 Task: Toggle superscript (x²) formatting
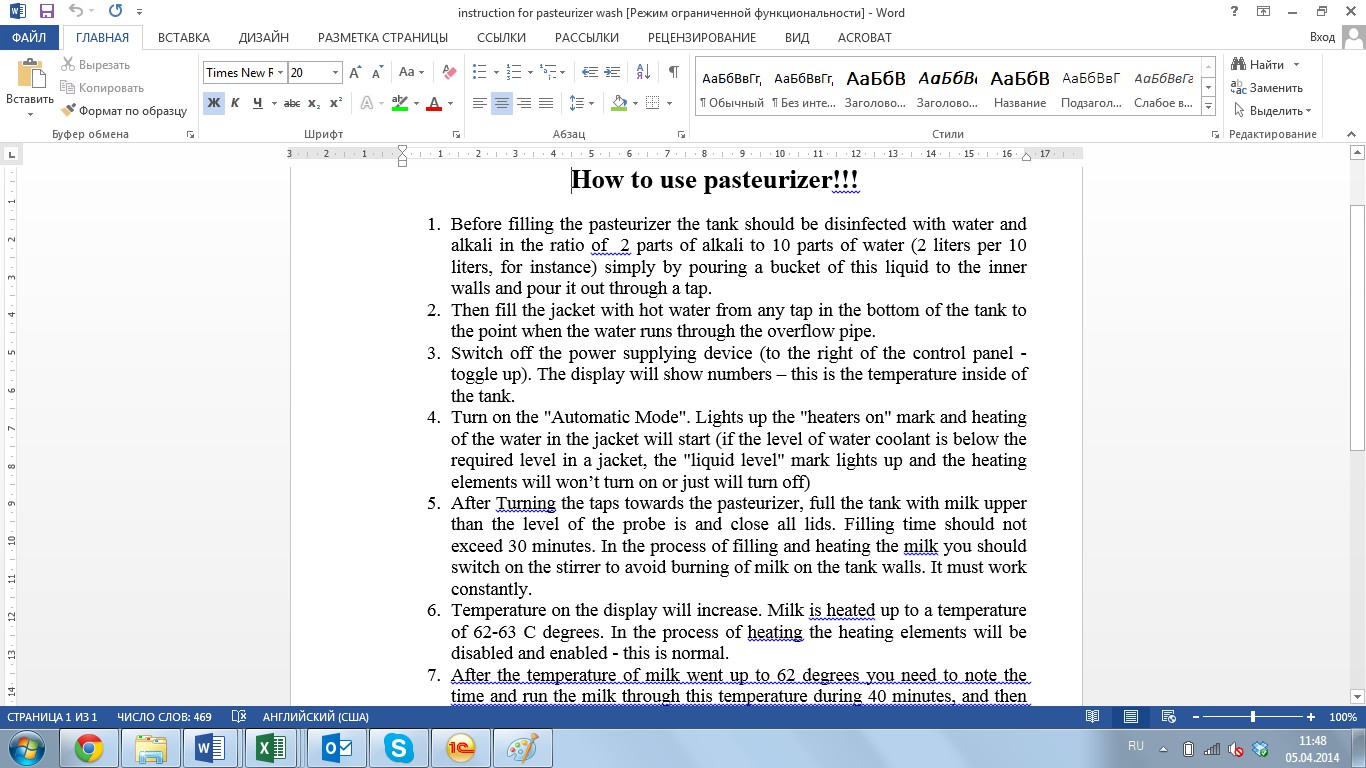pos(336,103)
